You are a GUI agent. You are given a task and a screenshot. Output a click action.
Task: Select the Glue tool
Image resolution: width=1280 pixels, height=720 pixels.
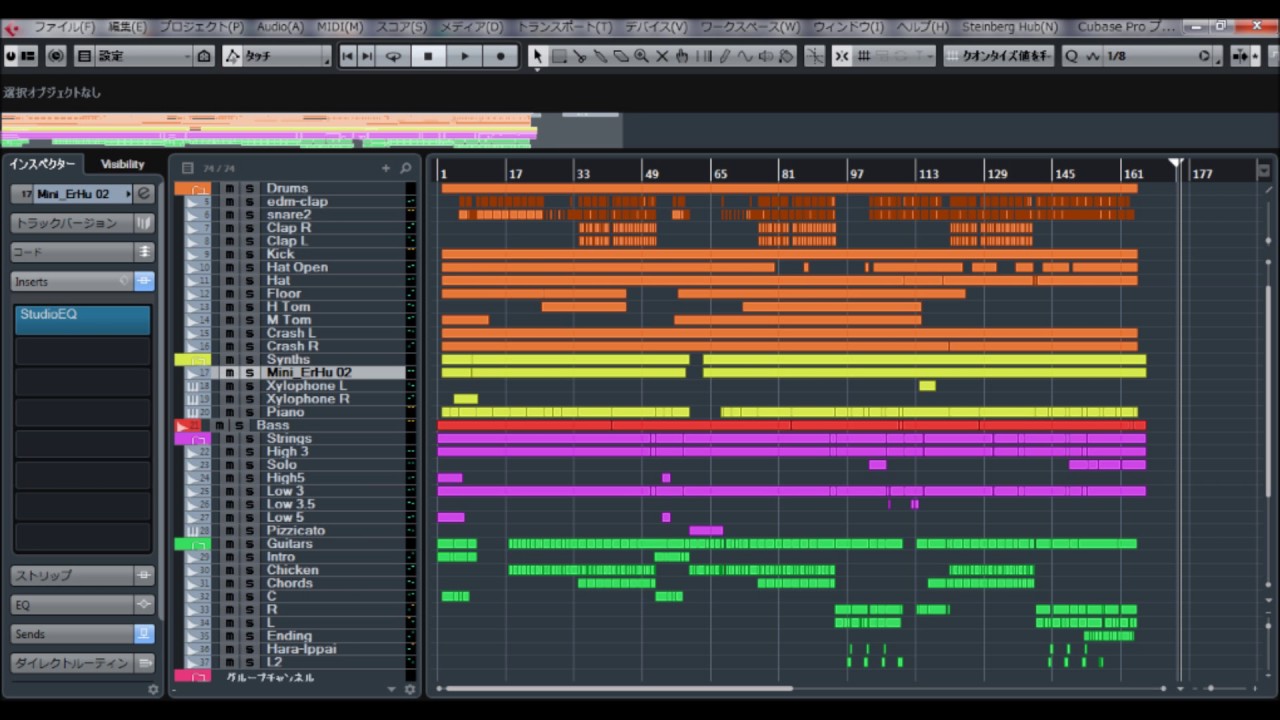point(600,57)
